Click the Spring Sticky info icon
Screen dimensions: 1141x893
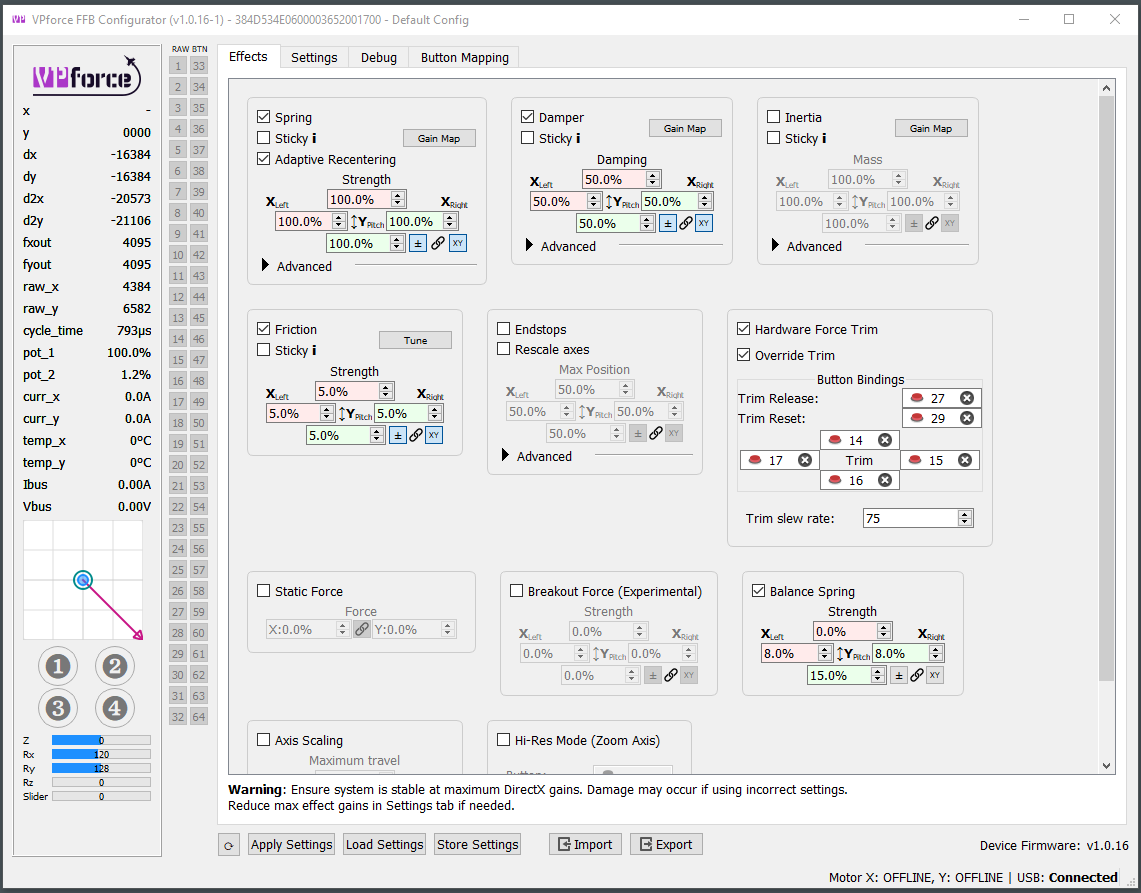click(314, 138)
